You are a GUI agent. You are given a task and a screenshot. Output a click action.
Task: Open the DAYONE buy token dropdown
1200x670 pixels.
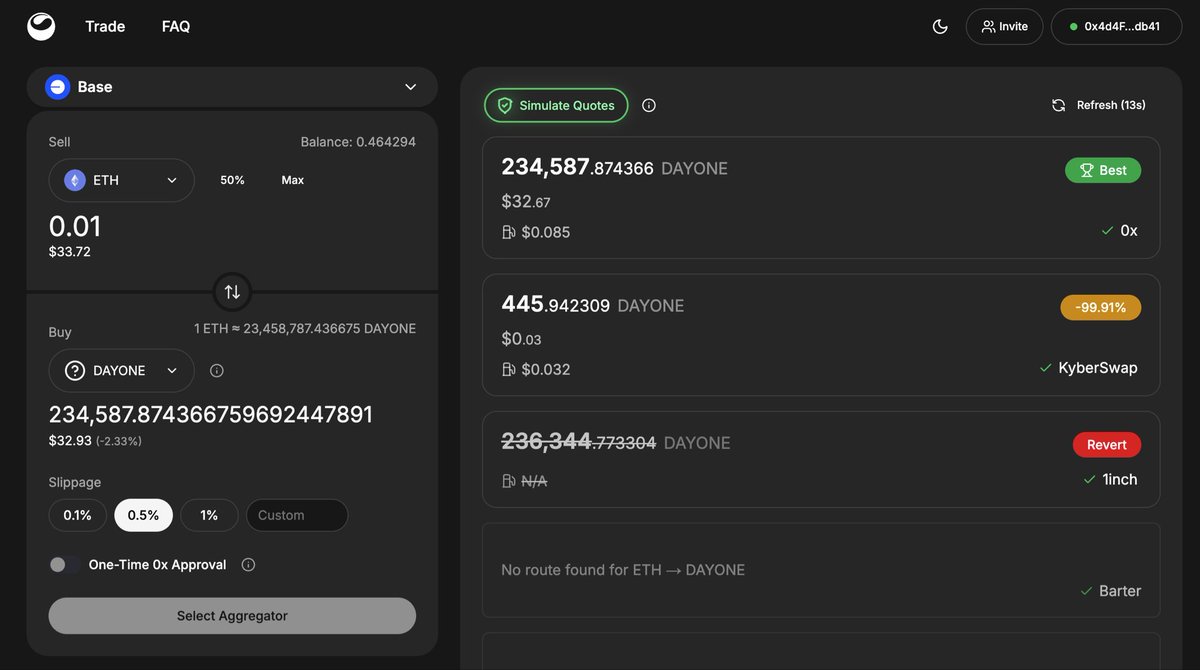[121, 371]
